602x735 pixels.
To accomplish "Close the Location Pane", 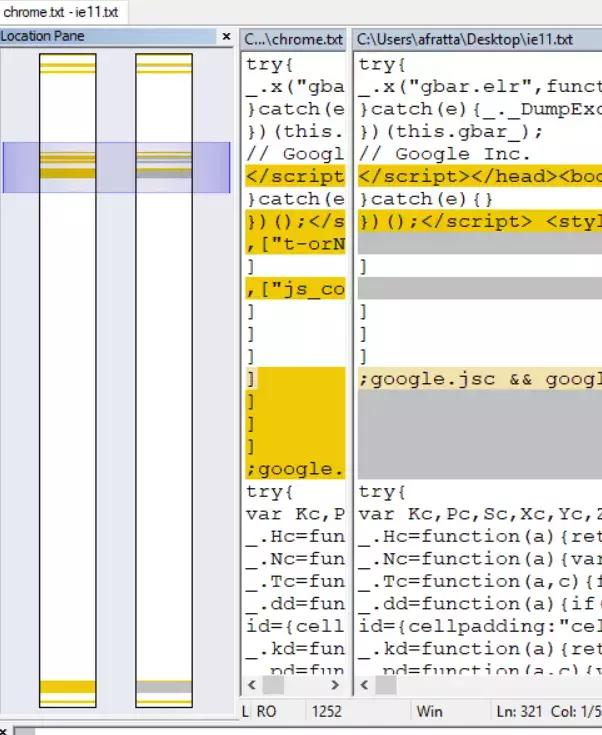I will click(226, 36).
